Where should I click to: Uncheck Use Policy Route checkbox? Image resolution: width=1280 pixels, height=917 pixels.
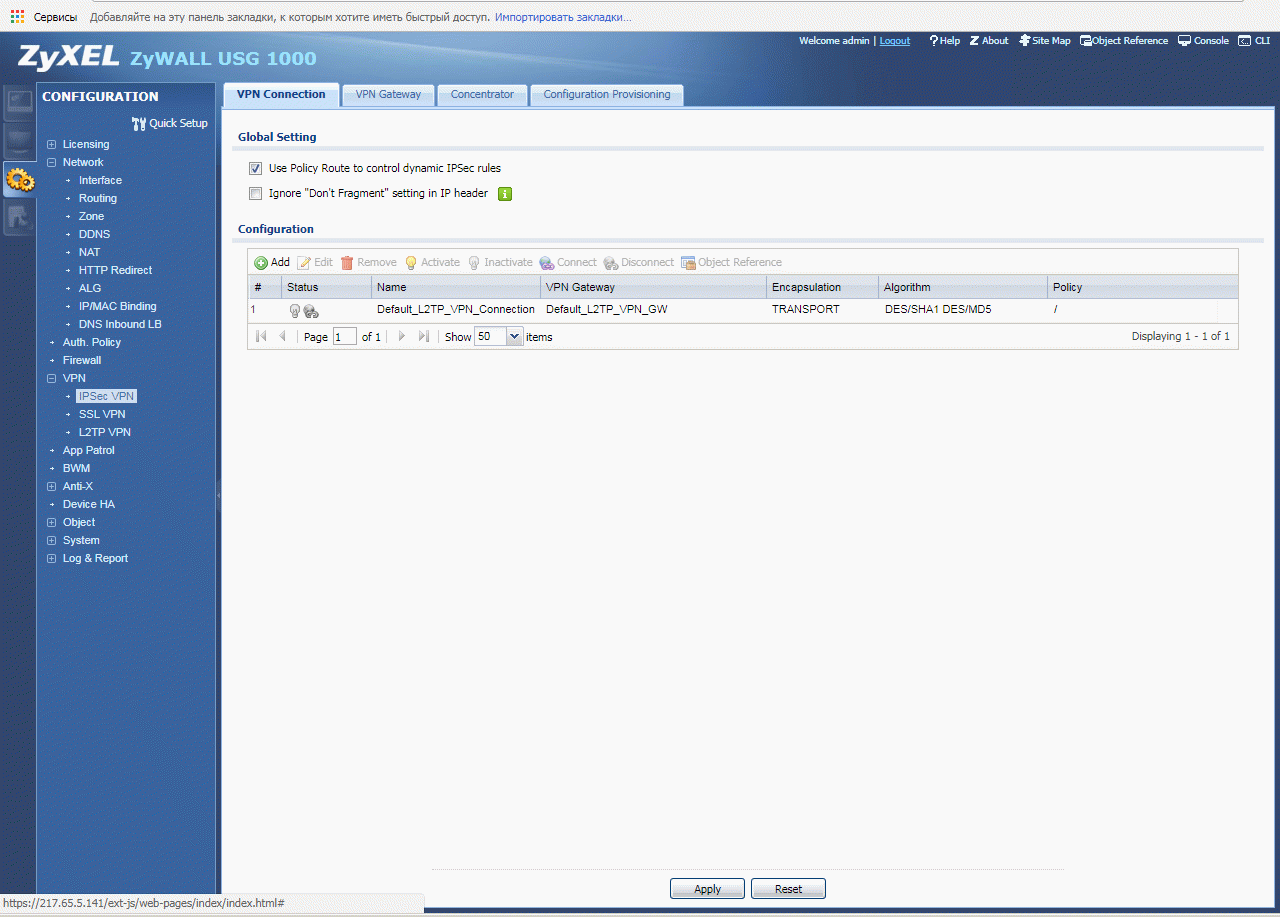tap(255, 168)
